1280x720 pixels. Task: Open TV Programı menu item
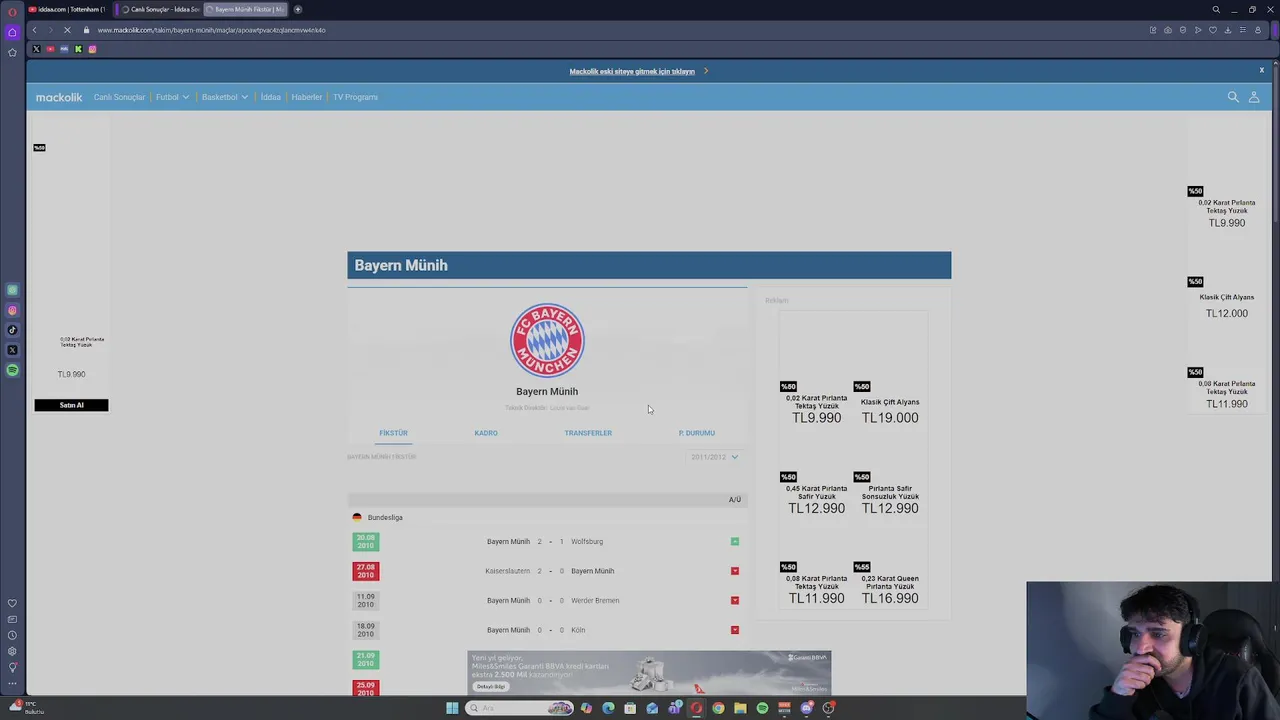355,97
